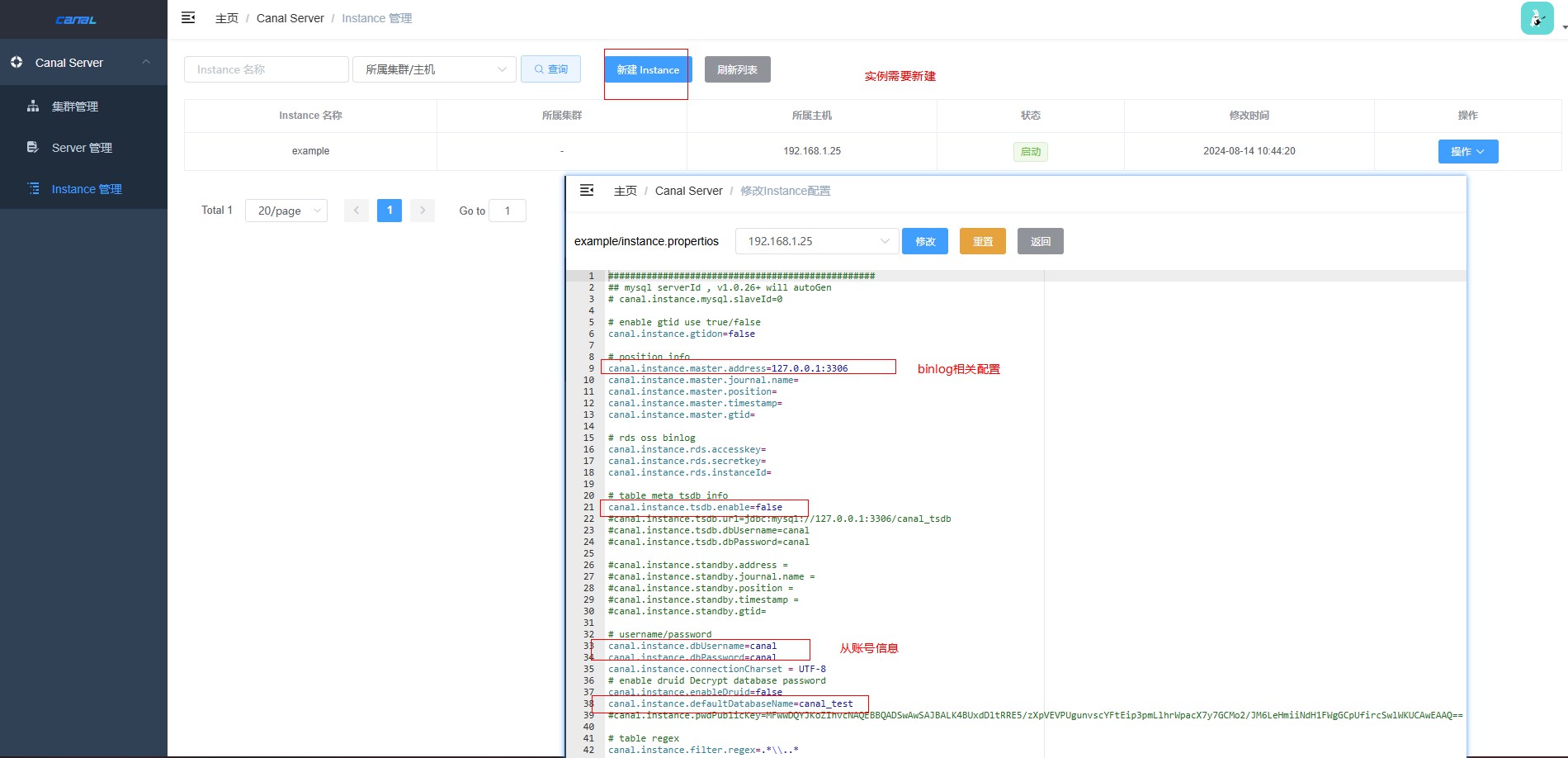Click the canal logo in the sidebar
This screenshot has height=758, width=1568.
pos(76,20)
